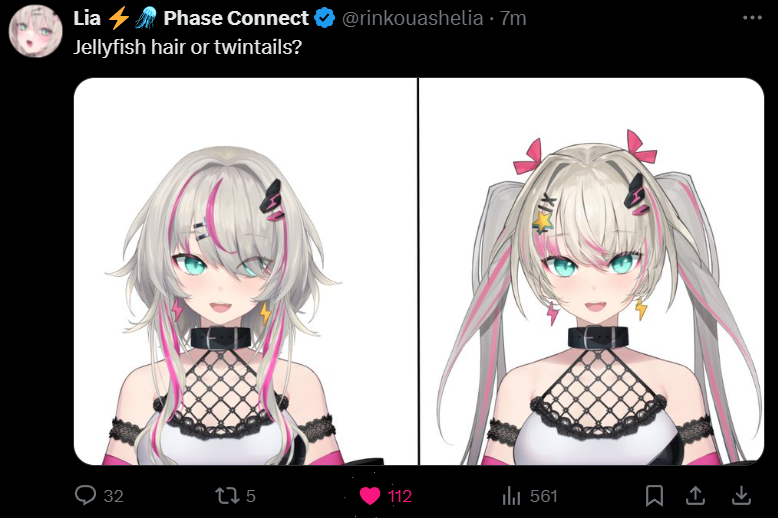Click the blue verified checkmark badge
Image resolution: width=778 pixels, height=518 pixels.
coord(324,18)
